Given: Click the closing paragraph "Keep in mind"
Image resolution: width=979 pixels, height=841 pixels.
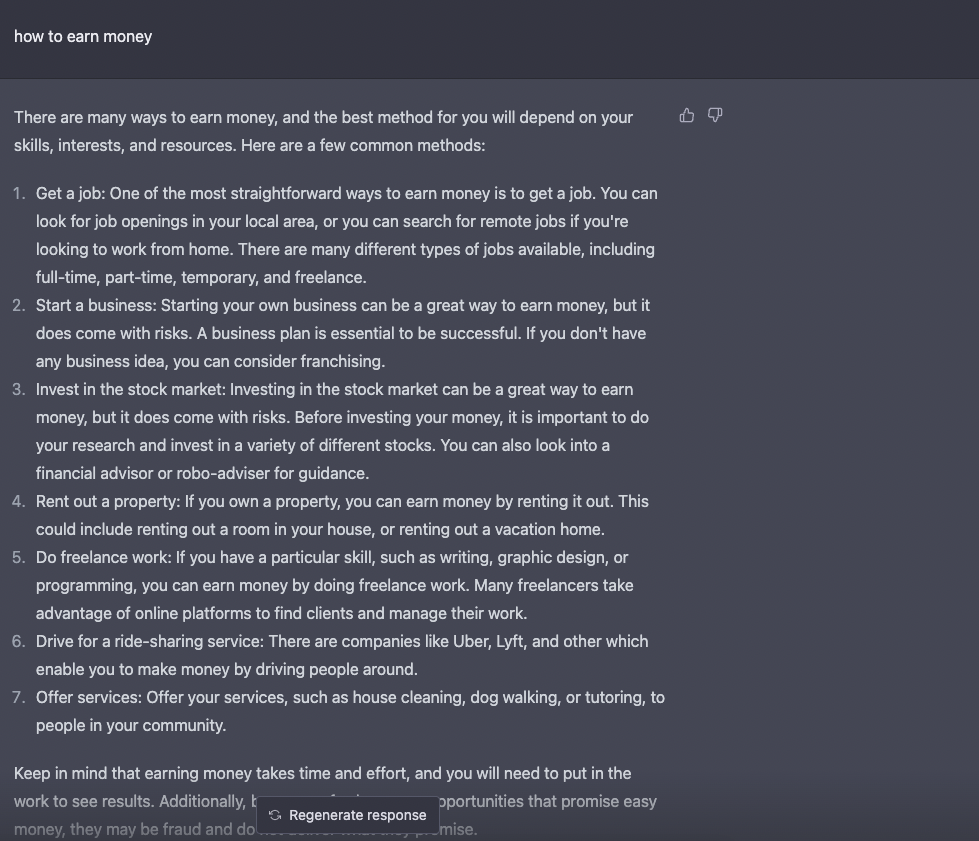Looking at the screenshot, I should (x=335, y=802).
